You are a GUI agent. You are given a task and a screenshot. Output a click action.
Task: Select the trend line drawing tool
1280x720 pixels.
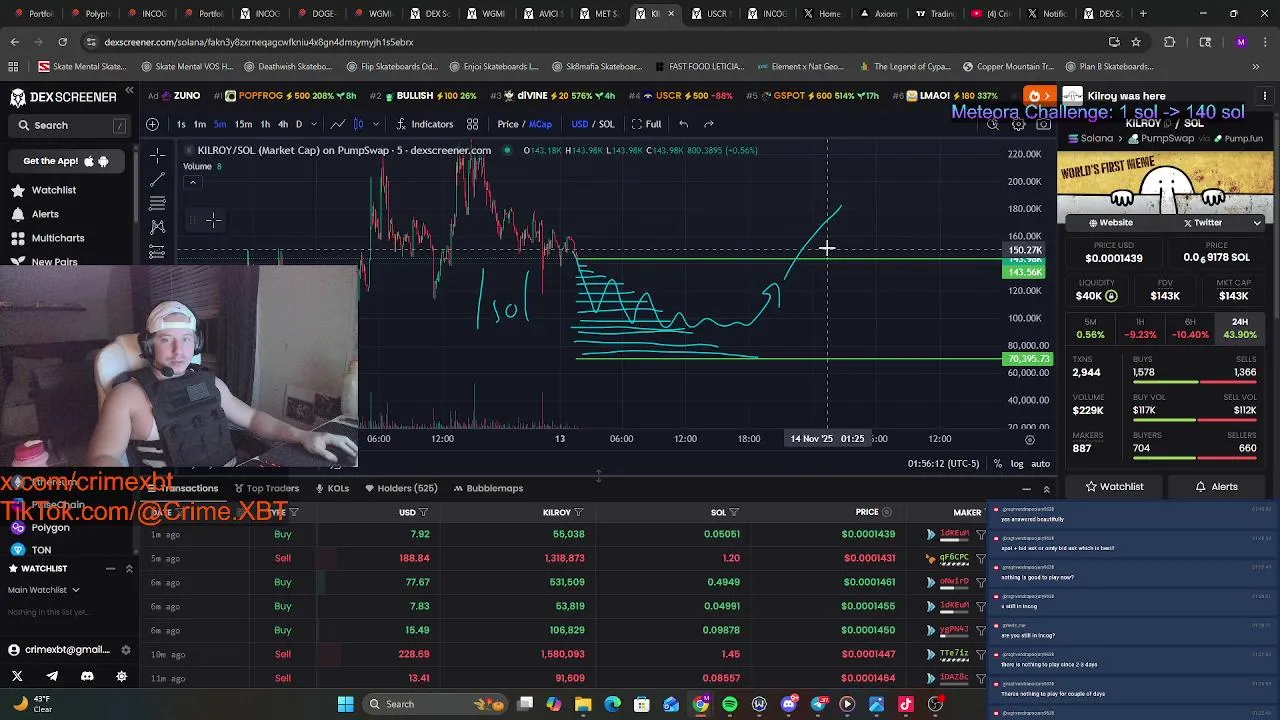coord(157,179)
